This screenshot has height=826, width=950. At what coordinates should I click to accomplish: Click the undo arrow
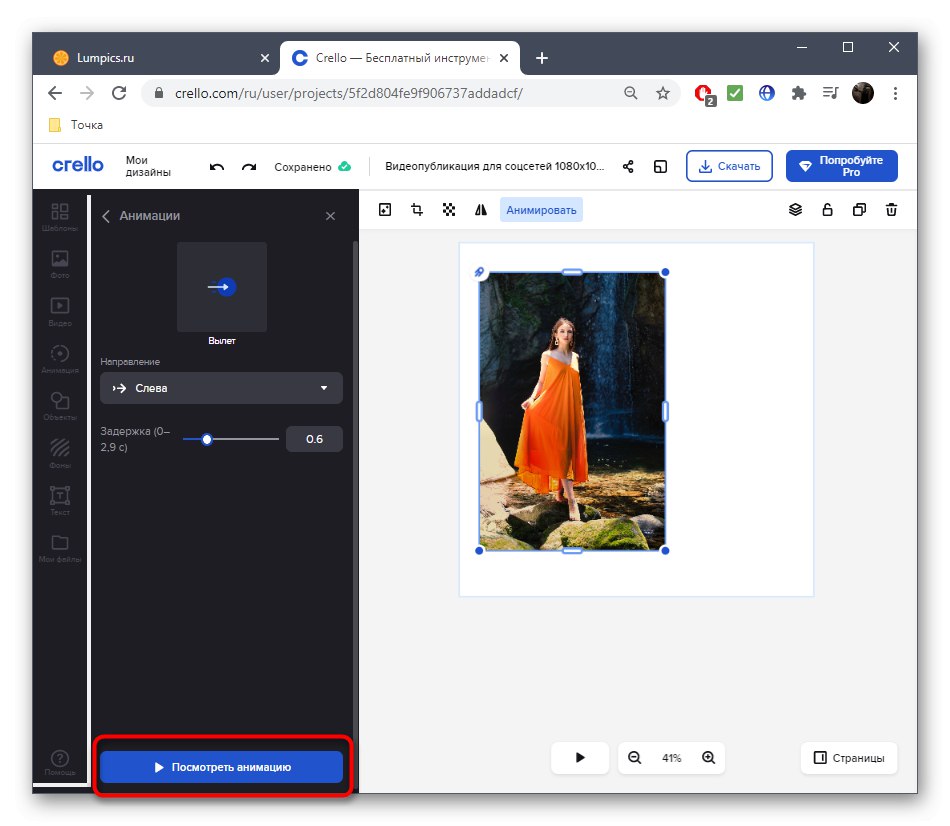click(217, 167)
